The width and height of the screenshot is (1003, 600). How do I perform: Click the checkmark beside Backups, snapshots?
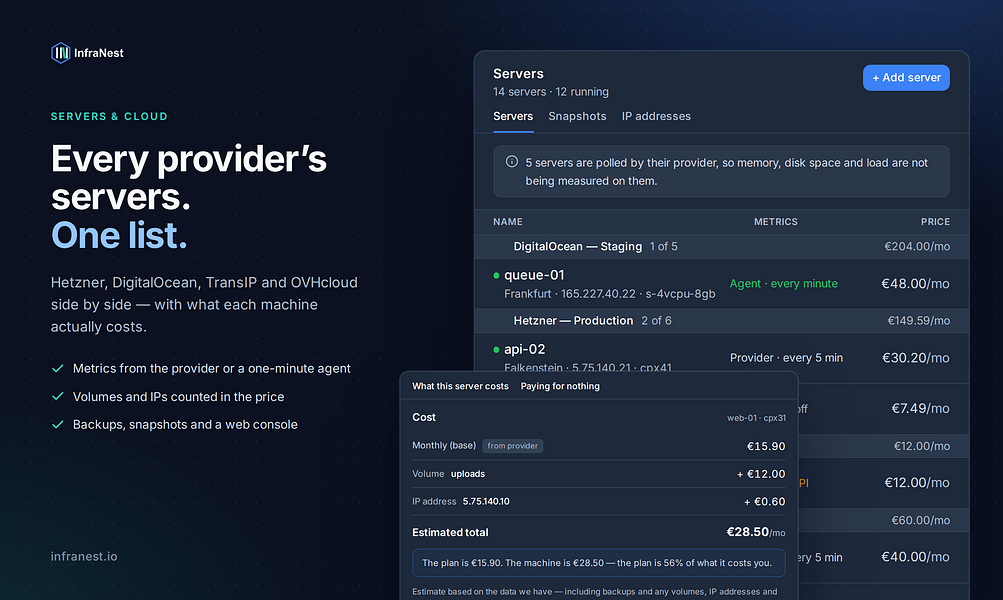click(x=58, y=425)
